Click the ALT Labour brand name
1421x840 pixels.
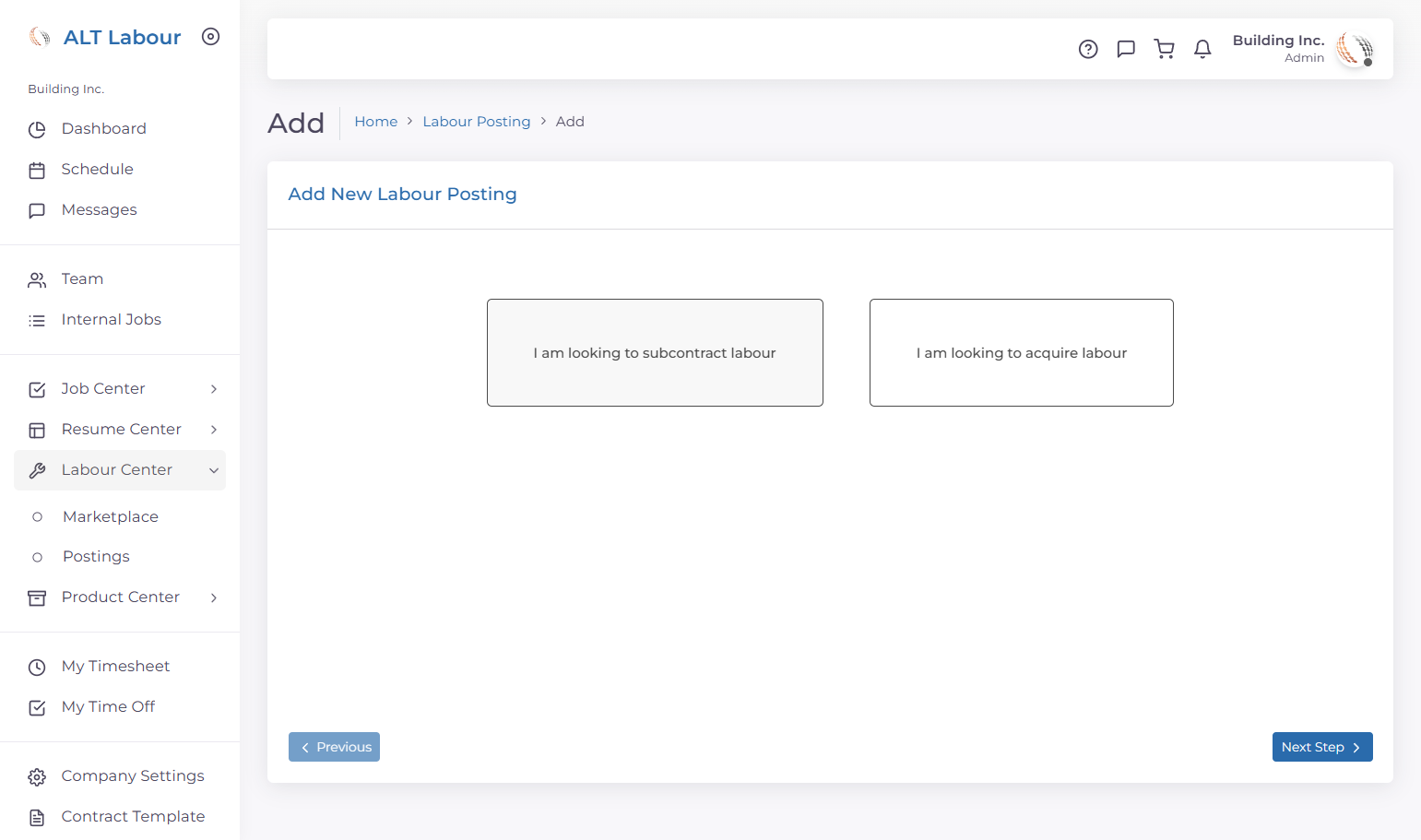click(x=123, y=37)
